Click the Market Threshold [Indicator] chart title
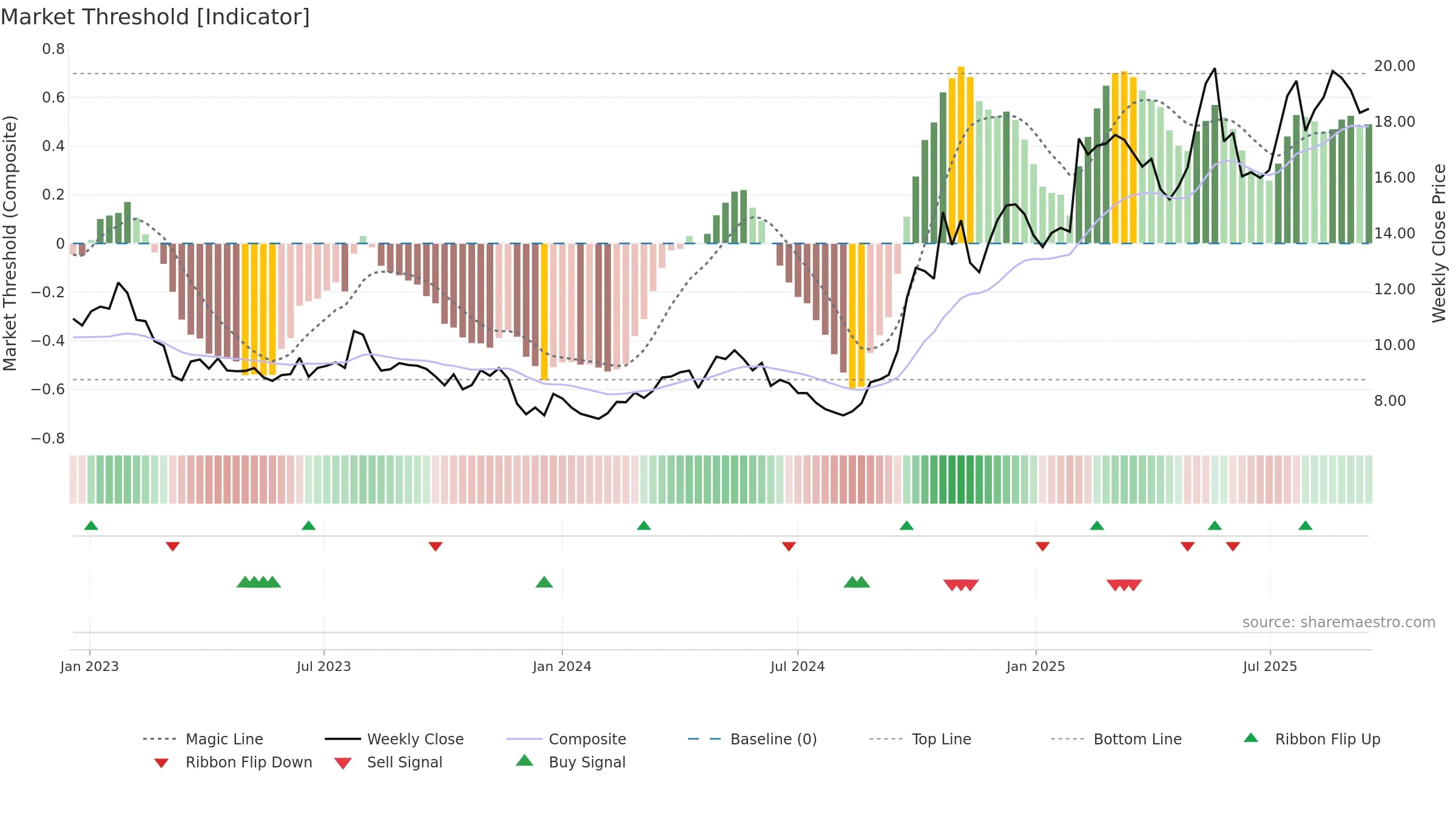This screenshot has width=1456, height=819. pyautogui.click(x=155, y=17)
